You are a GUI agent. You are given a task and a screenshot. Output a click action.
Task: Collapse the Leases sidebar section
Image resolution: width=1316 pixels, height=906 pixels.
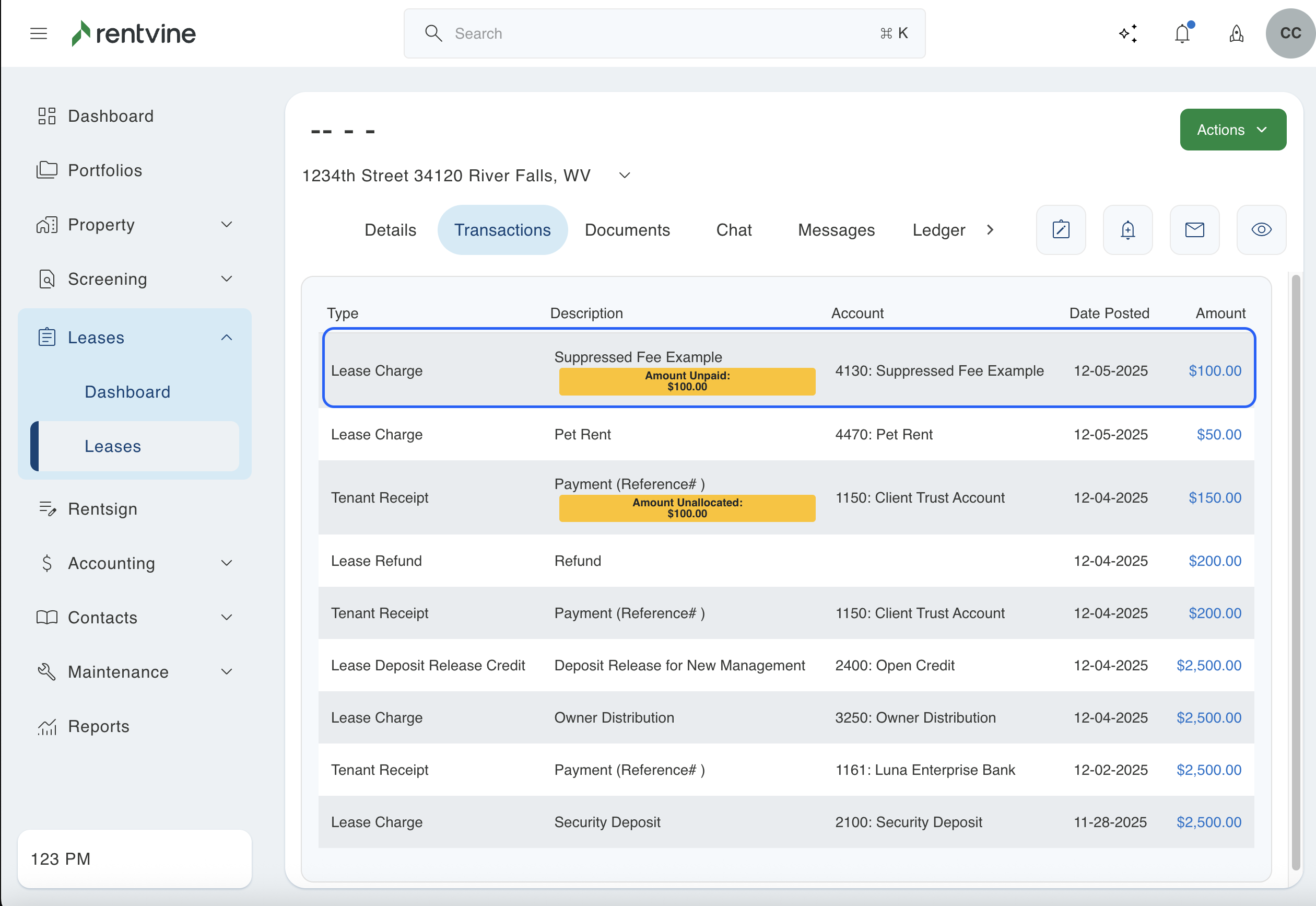226,338
